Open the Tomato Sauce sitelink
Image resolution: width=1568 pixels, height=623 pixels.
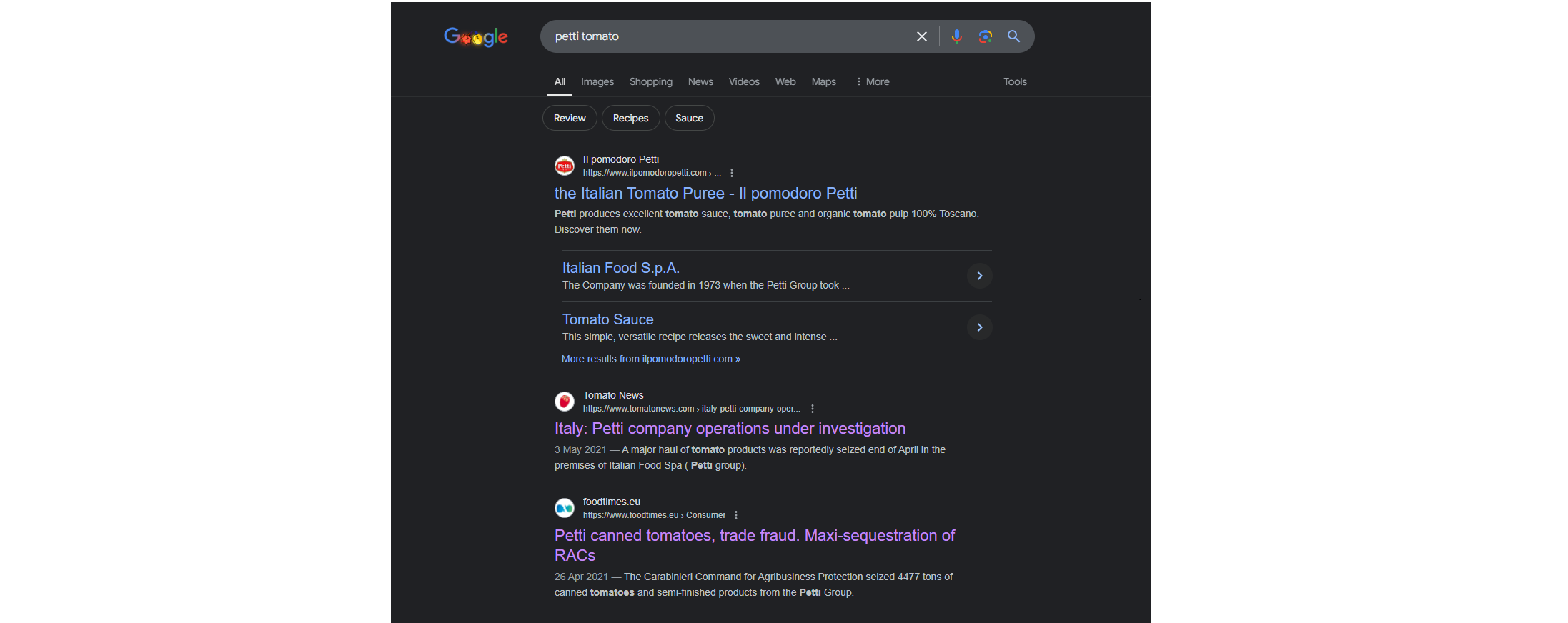point(607,319)
